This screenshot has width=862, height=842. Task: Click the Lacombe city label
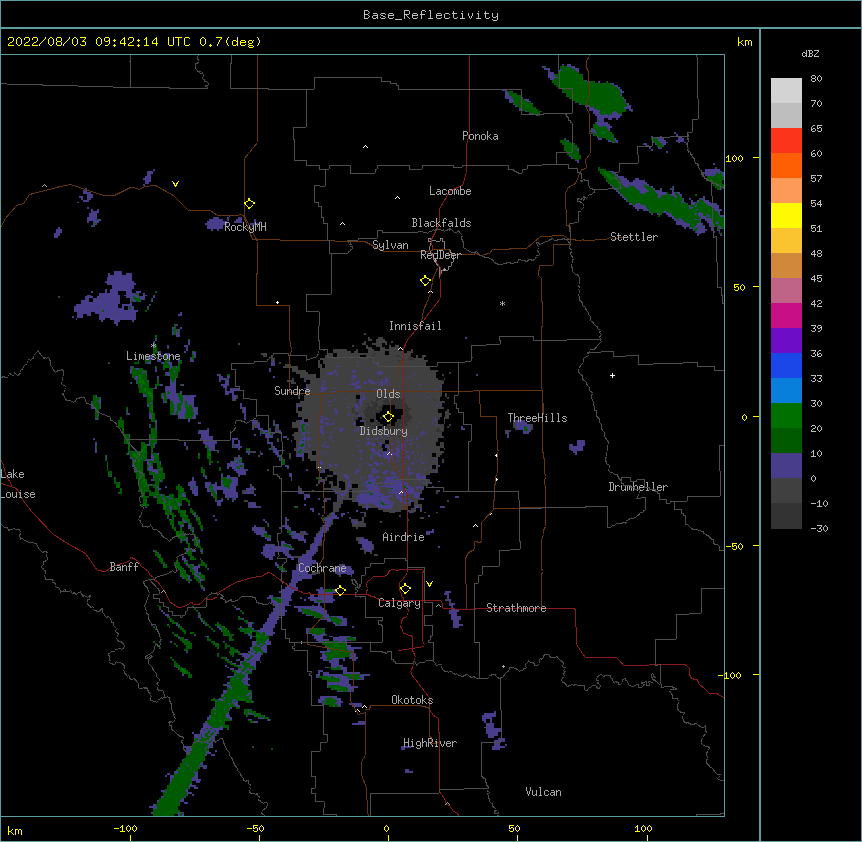(x=450, y=191)
